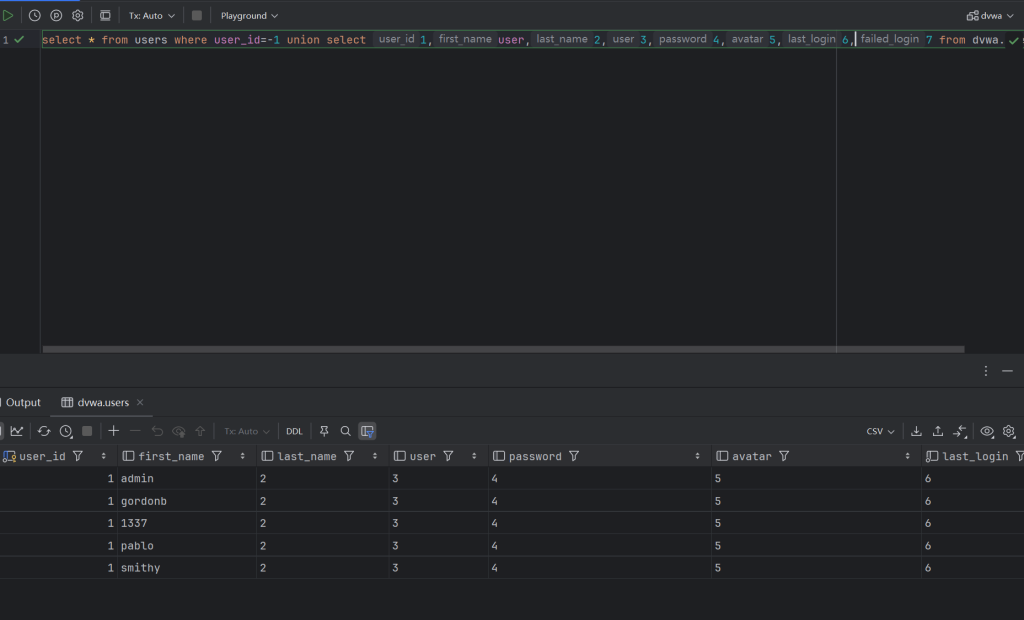Select the dvwa.users result tab
Screen dimensions: 1024x620
(103, 402)
